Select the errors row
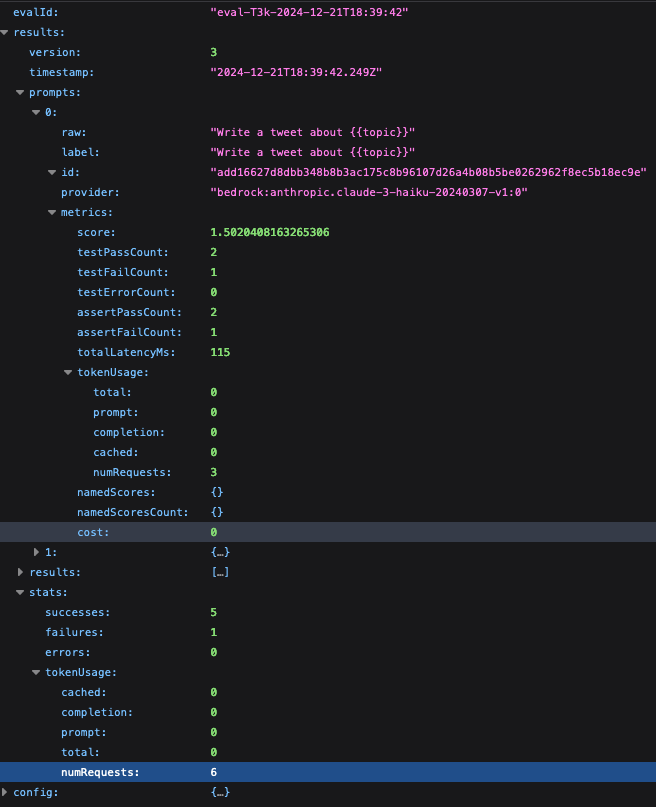 tap(328, 653)
